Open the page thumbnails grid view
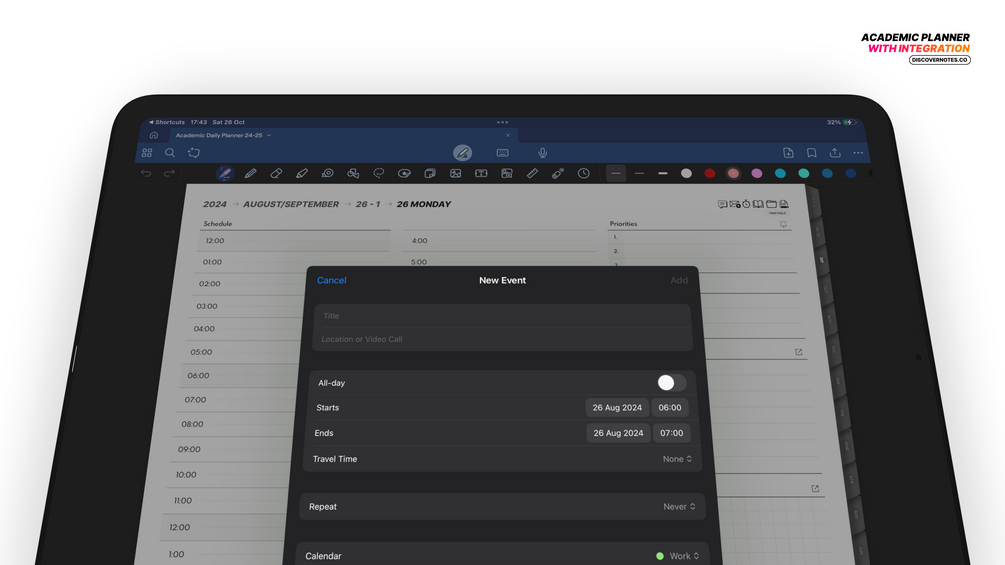 (x=147, y=153)
